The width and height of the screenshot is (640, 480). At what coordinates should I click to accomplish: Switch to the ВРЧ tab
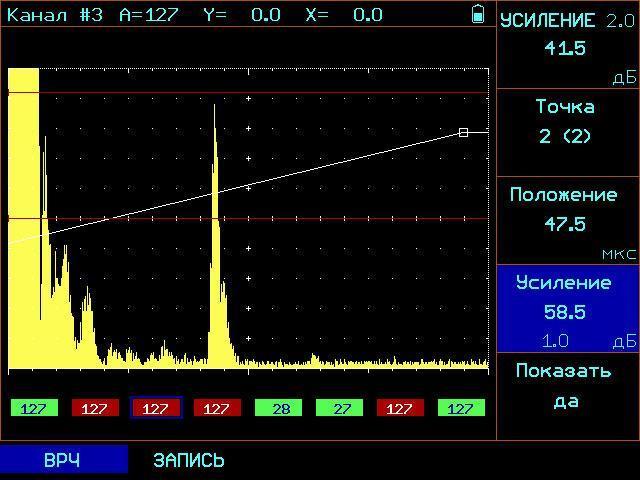(63, 460)
